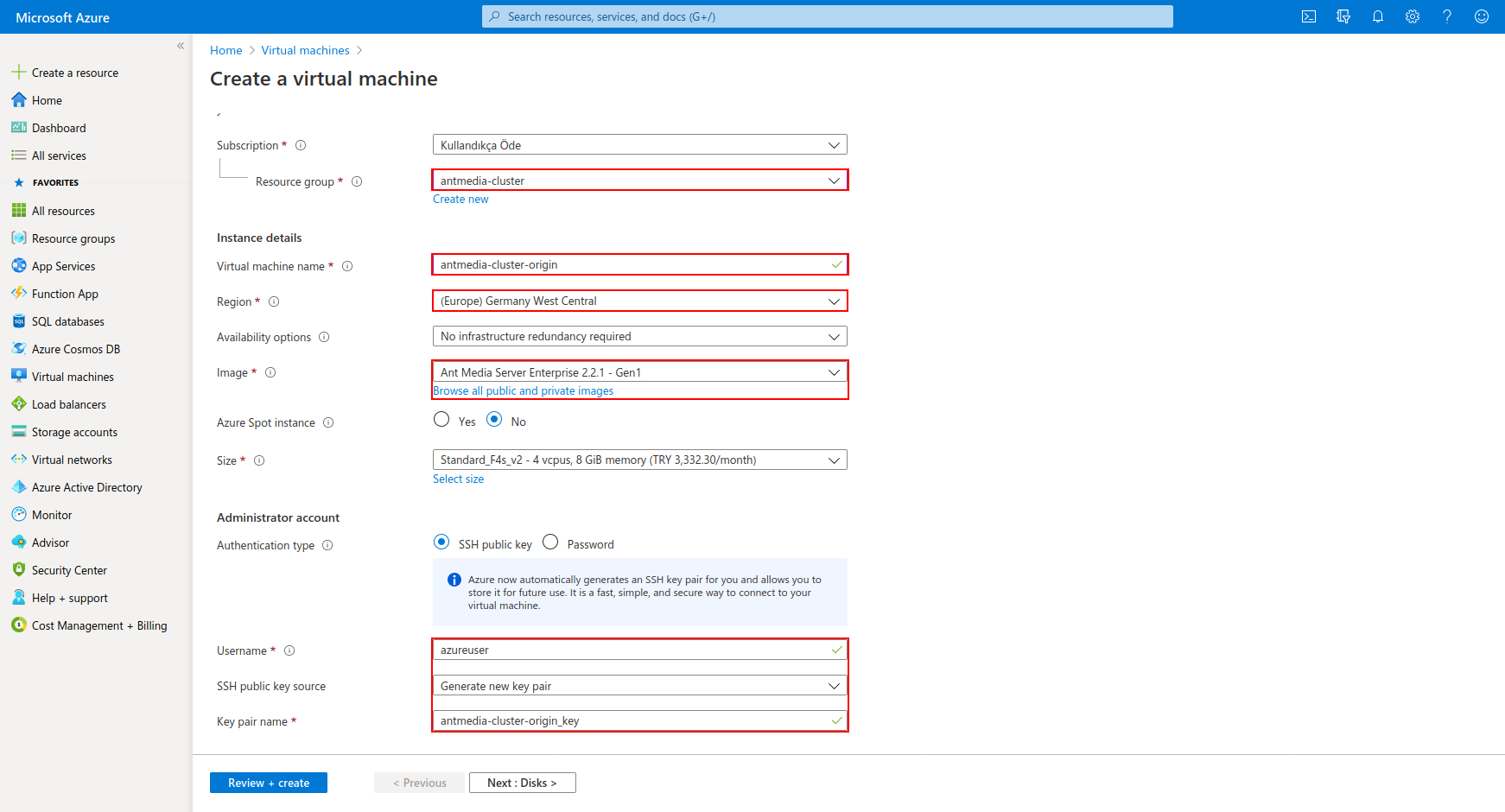The image size is (1505, 812).
Task: Click the Cost Management + Billing icon
Action: click(x=19, y=625)
